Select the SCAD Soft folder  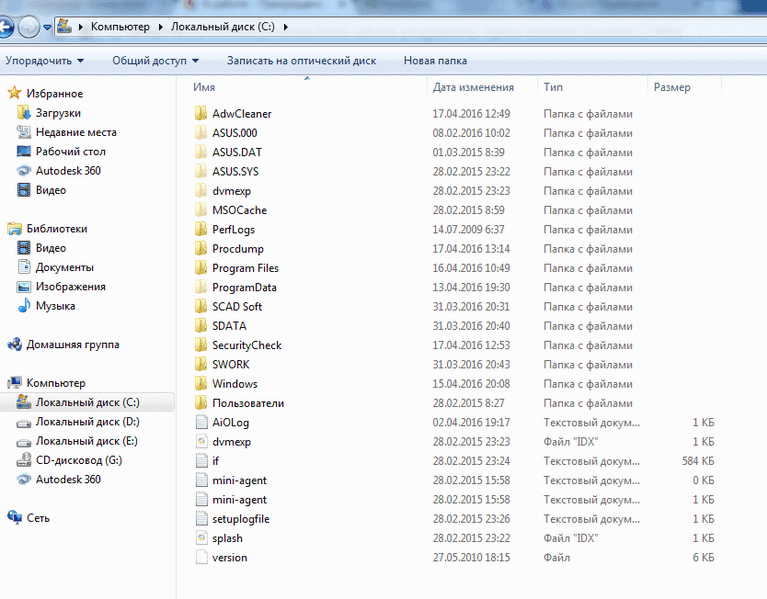tap(237, 307)
